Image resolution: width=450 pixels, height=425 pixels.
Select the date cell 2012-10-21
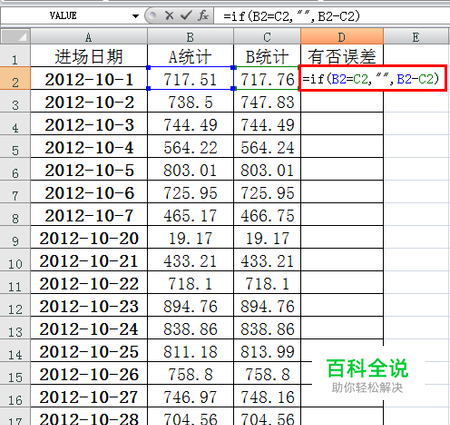coord(89,260)
